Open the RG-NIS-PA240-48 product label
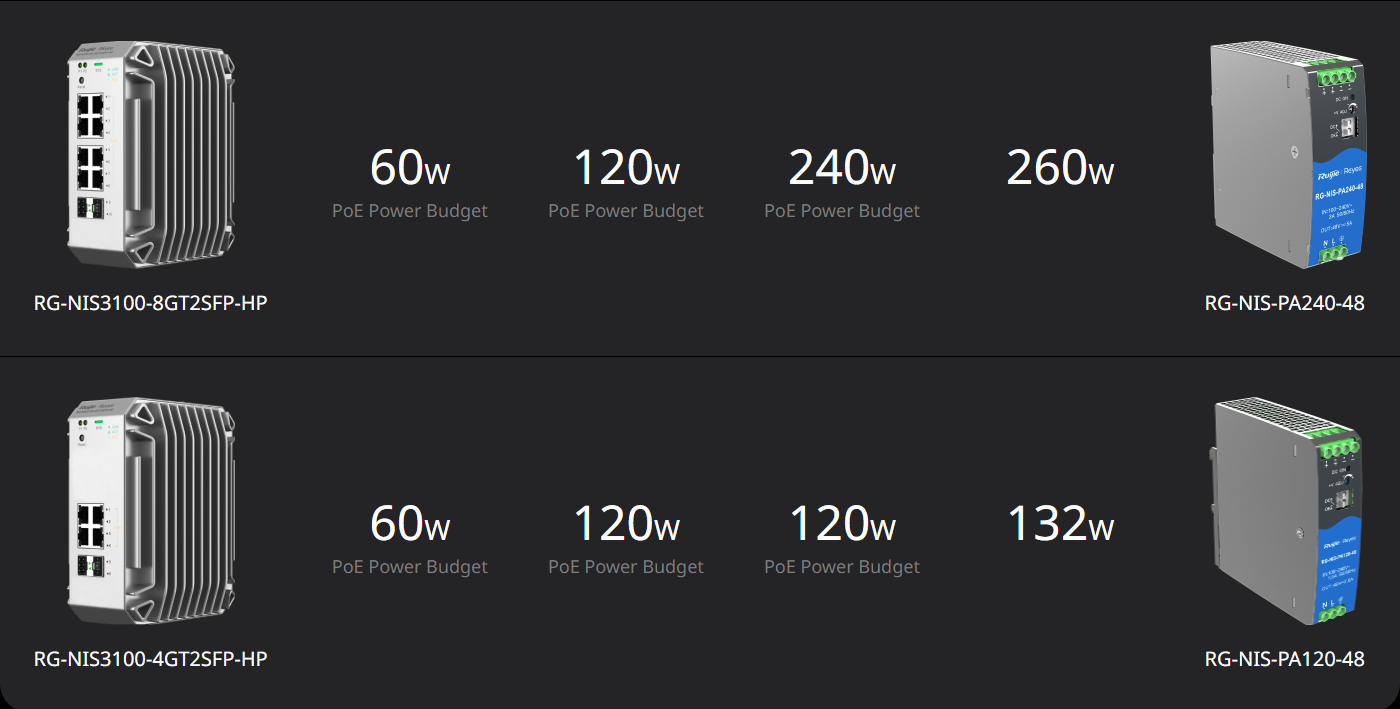1400x709 pixels. [1285, 303]
